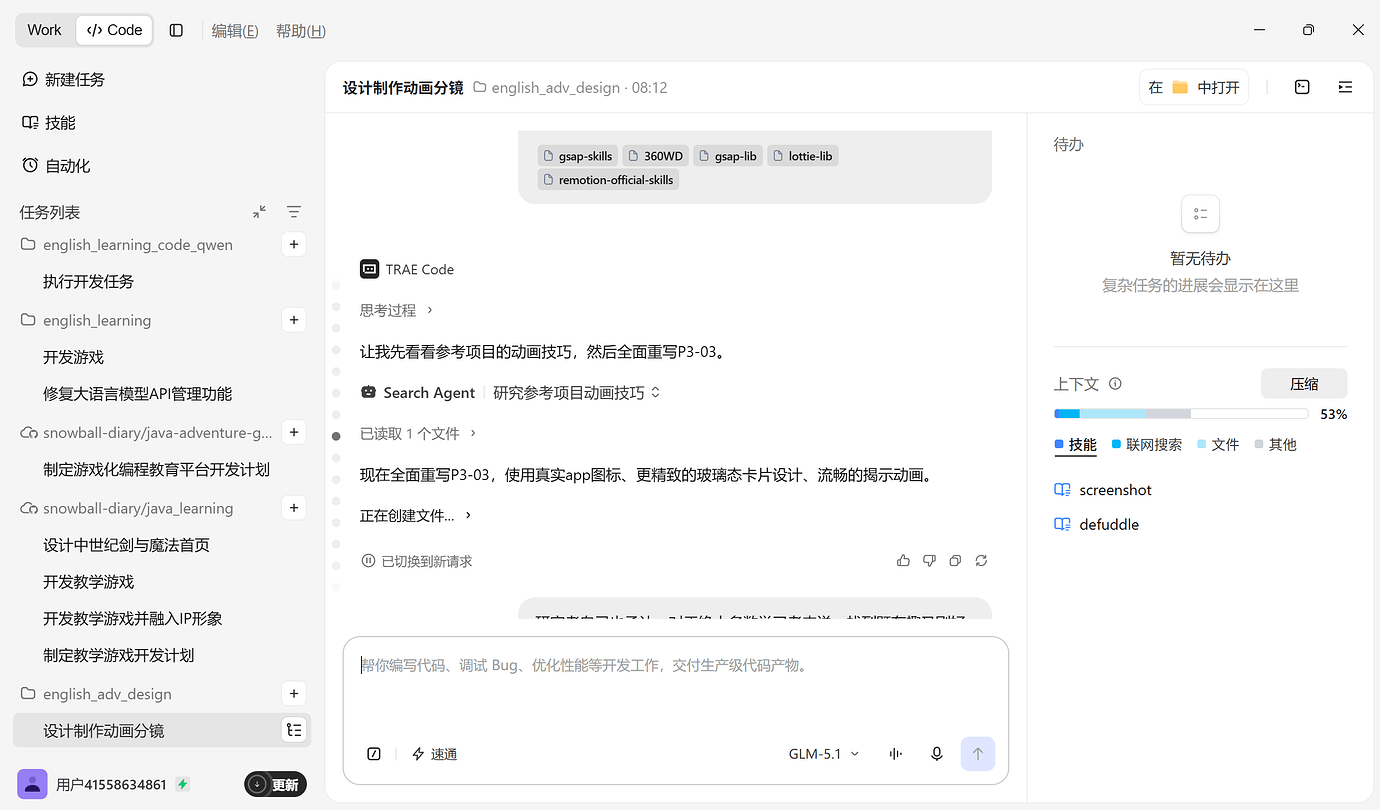The image size is (1380, 810).
Task: Collapse all task list groups icon
Action: click(x=260, y=212)
